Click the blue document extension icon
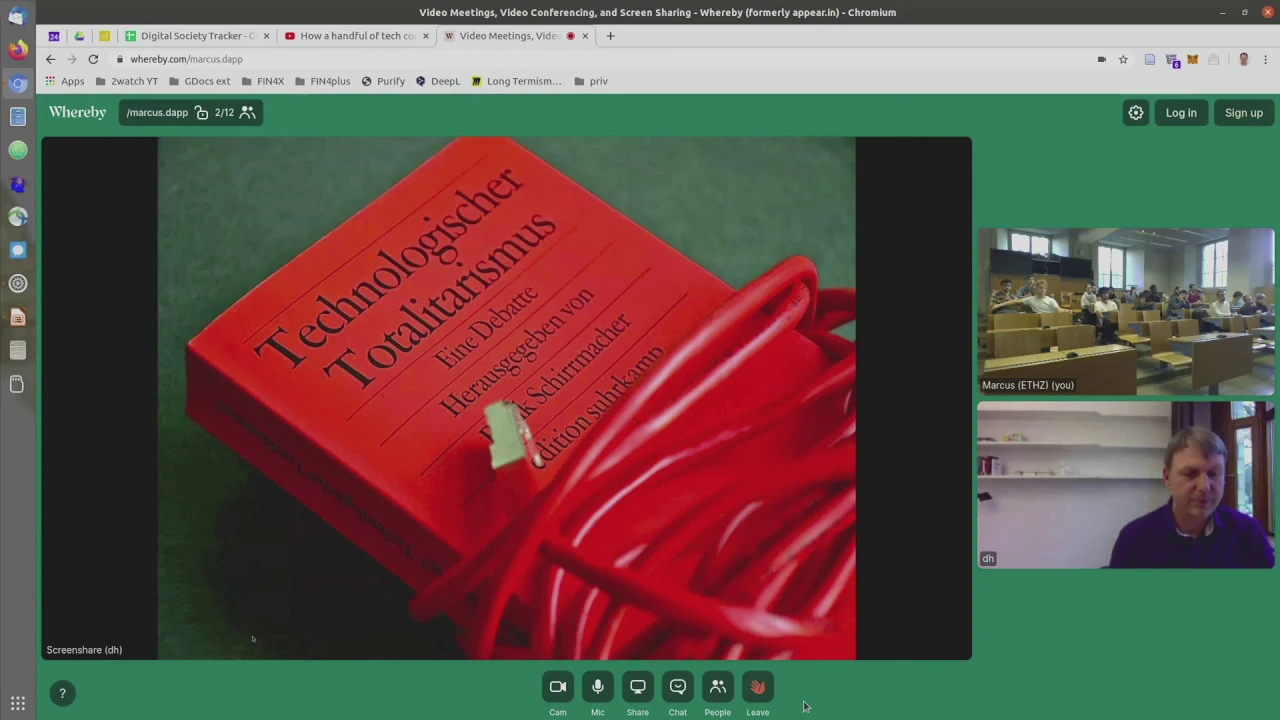The image size is (1280, 720). point(1150,59)
